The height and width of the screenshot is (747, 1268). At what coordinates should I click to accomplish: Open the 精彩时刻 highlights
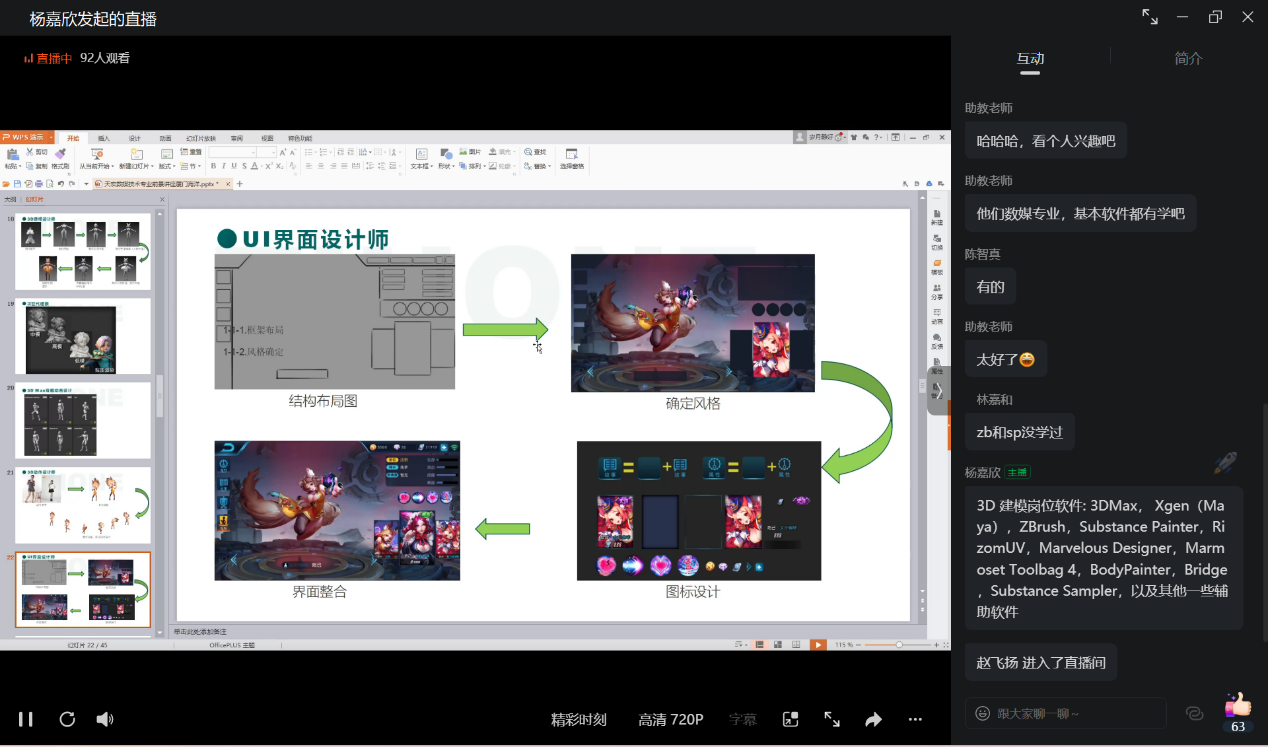pyautogui.click(x=579, y=719)
